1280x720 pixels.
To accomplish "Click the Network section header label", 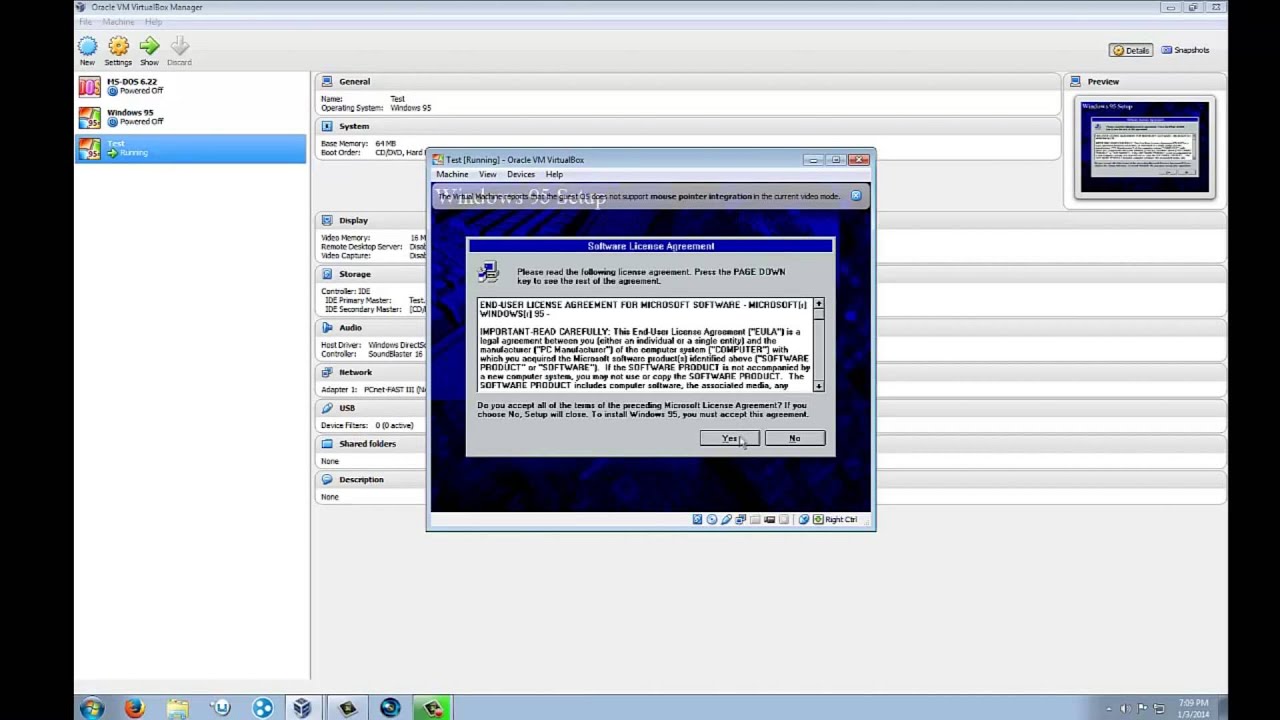I will (x=355, y=372).
